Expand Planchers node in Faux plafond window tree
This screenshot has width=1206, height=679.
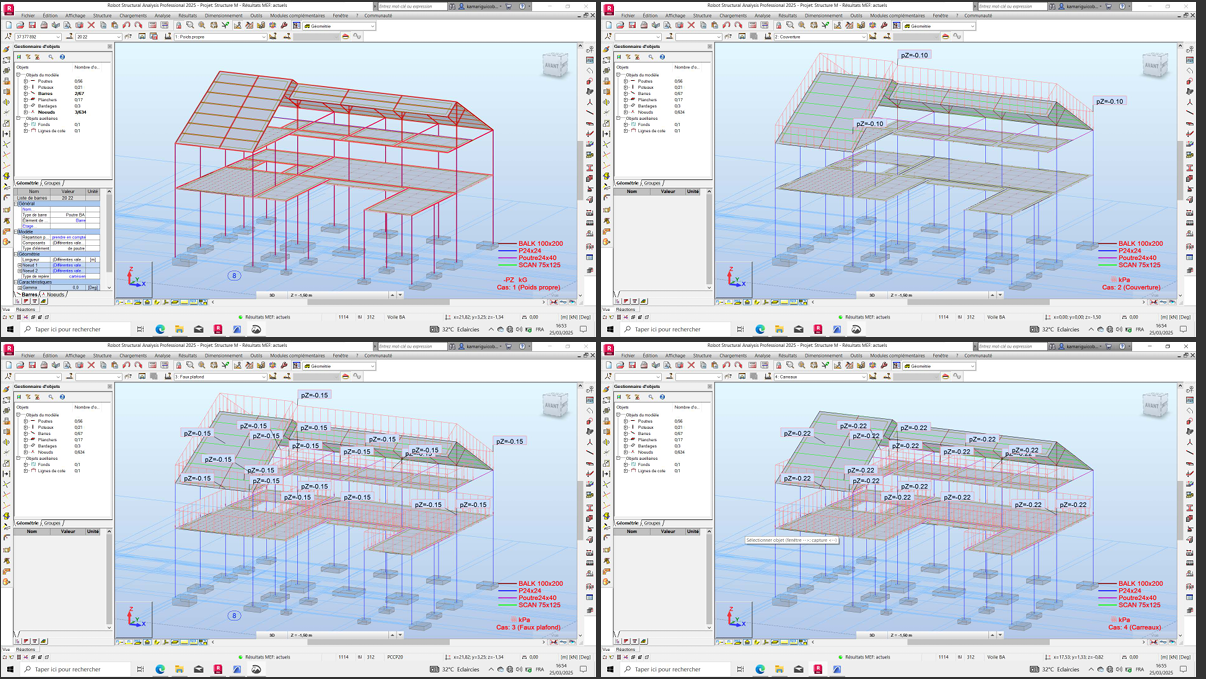click(25, 440)
